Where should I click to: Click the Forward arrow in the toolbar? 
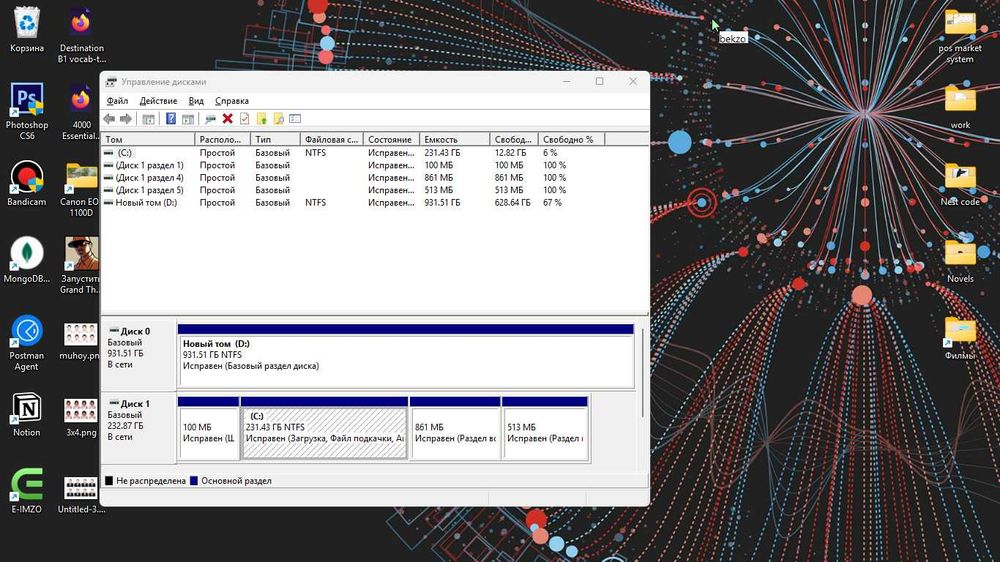click(126, 119)
